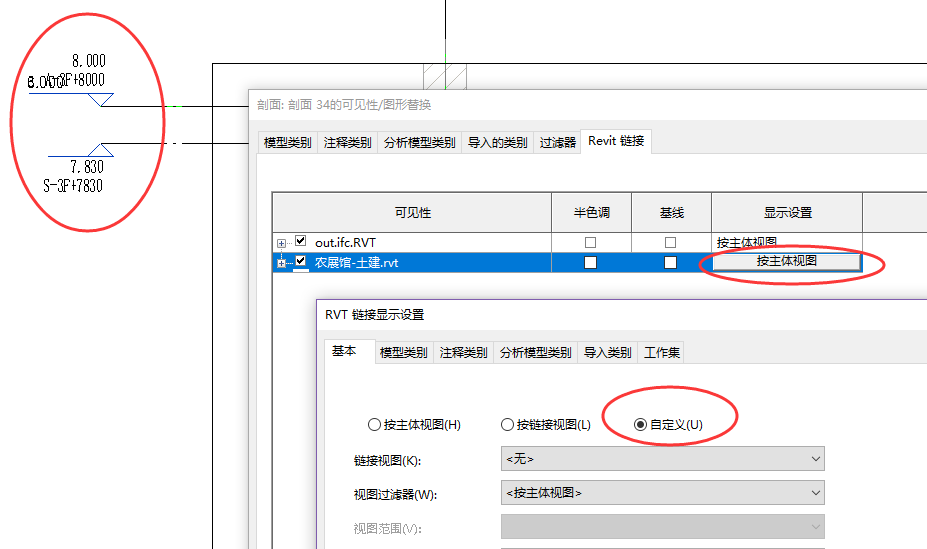
Task: Click the 可见性 column header
Action: pos(412,213)
